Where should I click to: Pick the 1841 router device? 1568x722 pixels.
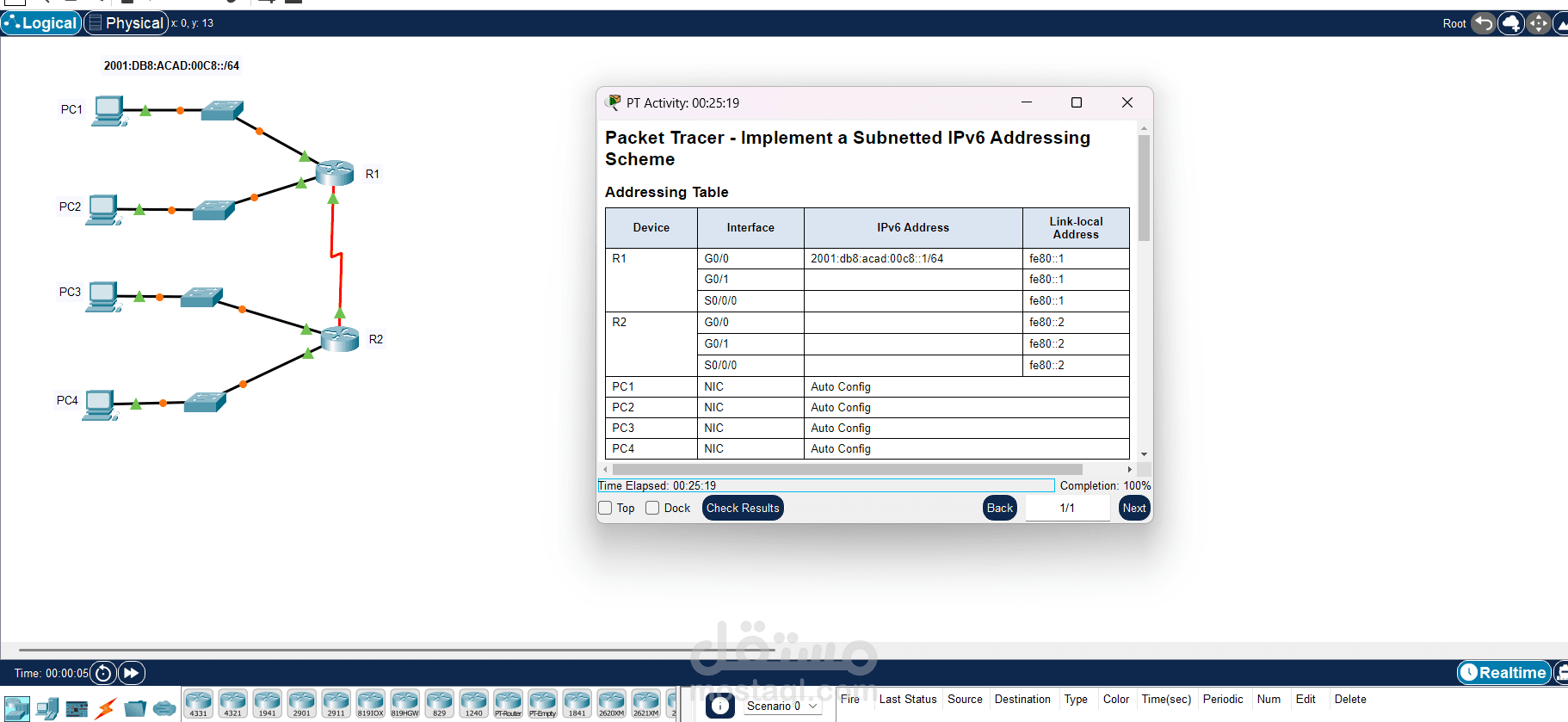click(577, 704)
